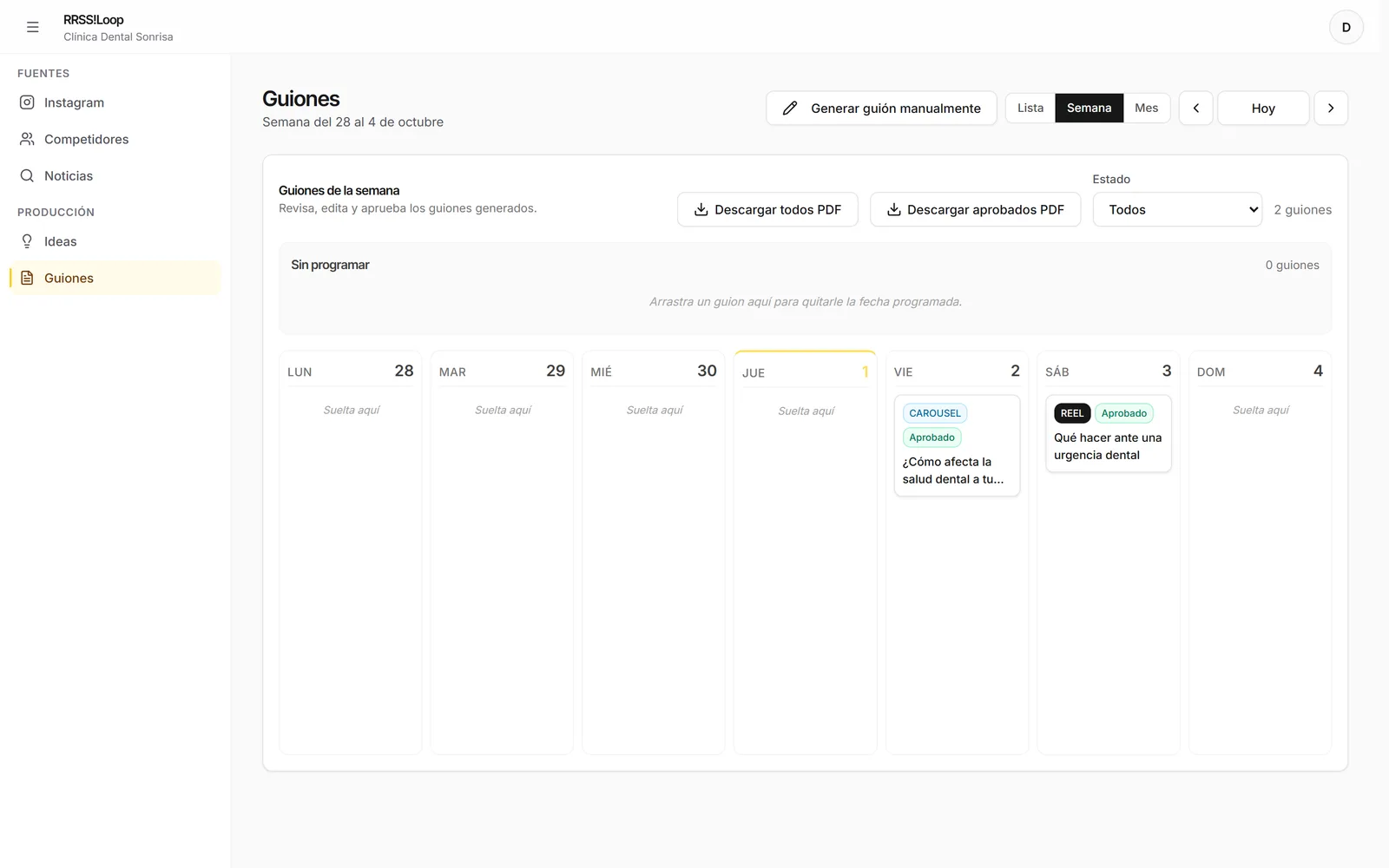The image size is (1389, 868).
Task: Open the Estado dropdown showing Todos
Action: point(1177,209)
